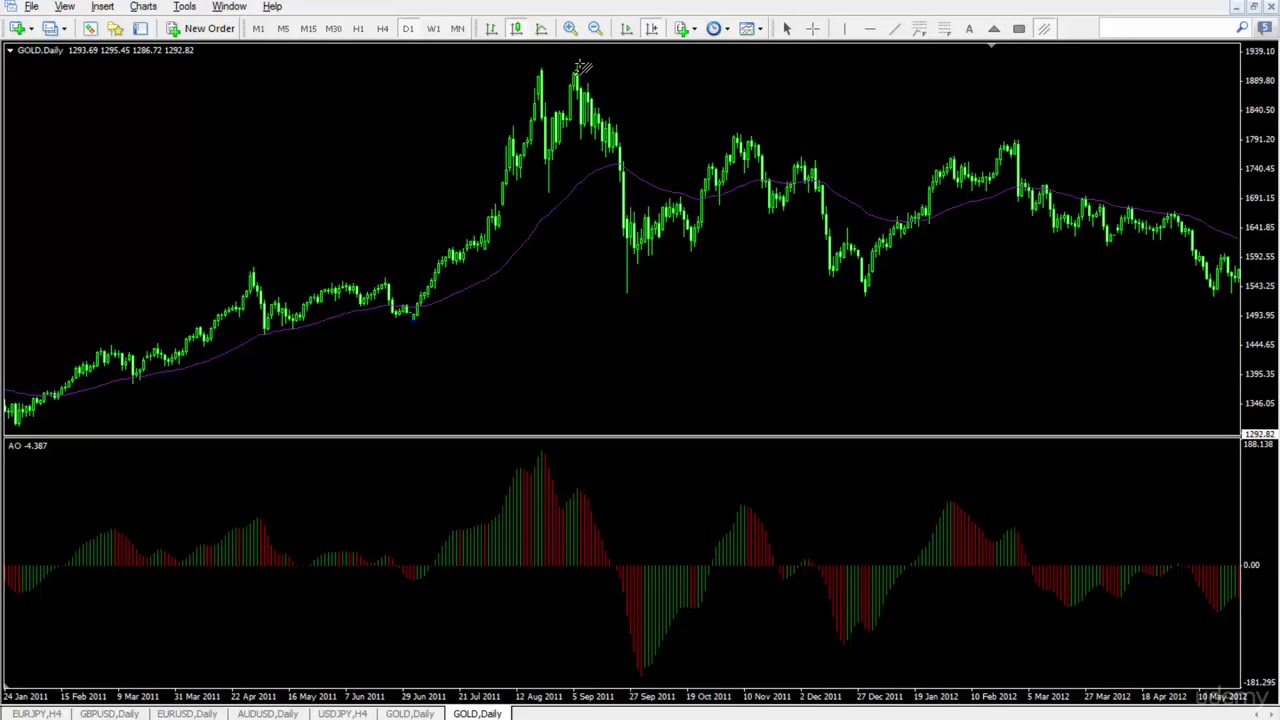This screenshot has height=720, width=1280.
Task: Switch chart to candlesticks
Action: (516, 29)
